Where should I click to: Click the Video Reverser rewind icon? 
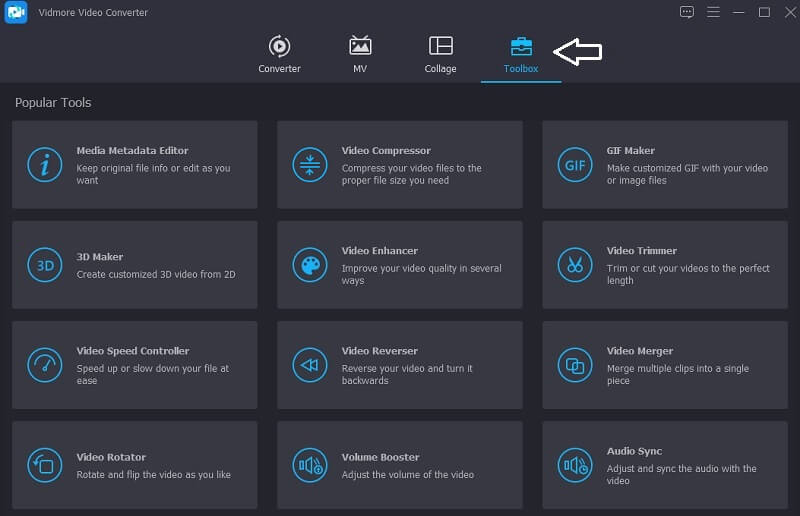point(309,365)
